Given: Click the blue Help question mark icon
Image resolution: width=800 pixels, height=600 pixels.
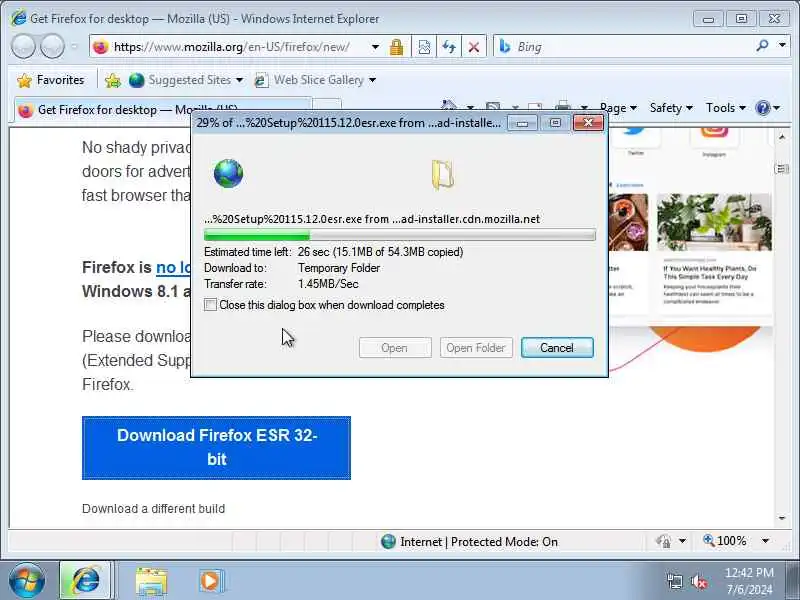Looking at the screenshot, I should tap(762, 108).
